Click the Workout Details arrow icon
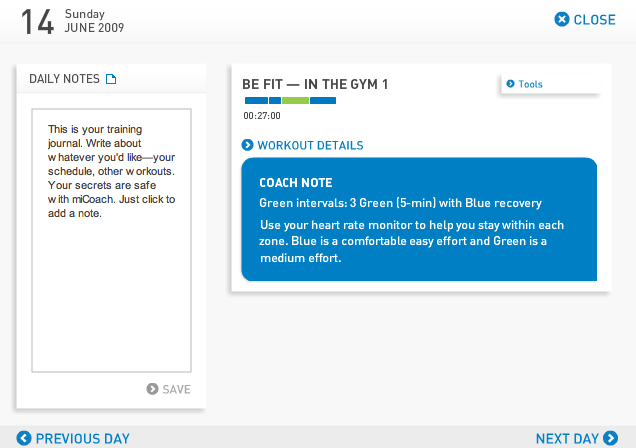The height and width of the screenshot is (448, 636). click(x=248, y=145)
